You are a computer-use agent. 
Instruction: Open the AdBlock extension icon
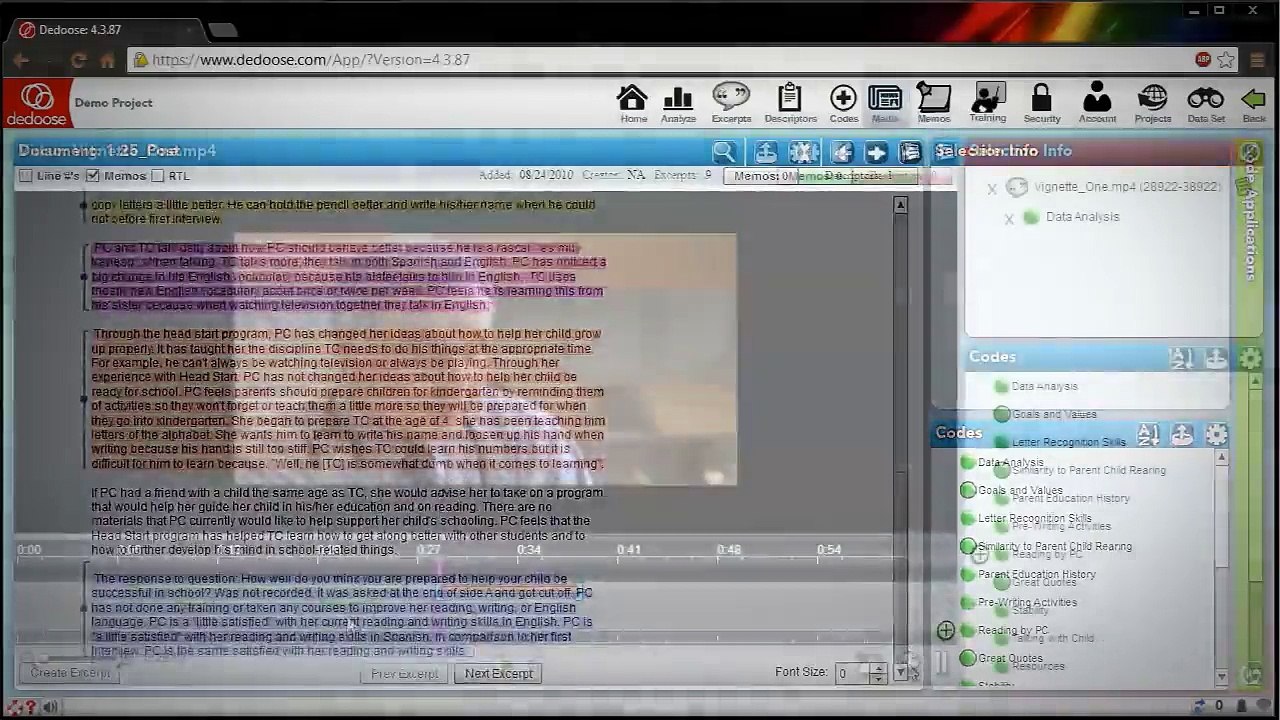tap(1203, 60)
